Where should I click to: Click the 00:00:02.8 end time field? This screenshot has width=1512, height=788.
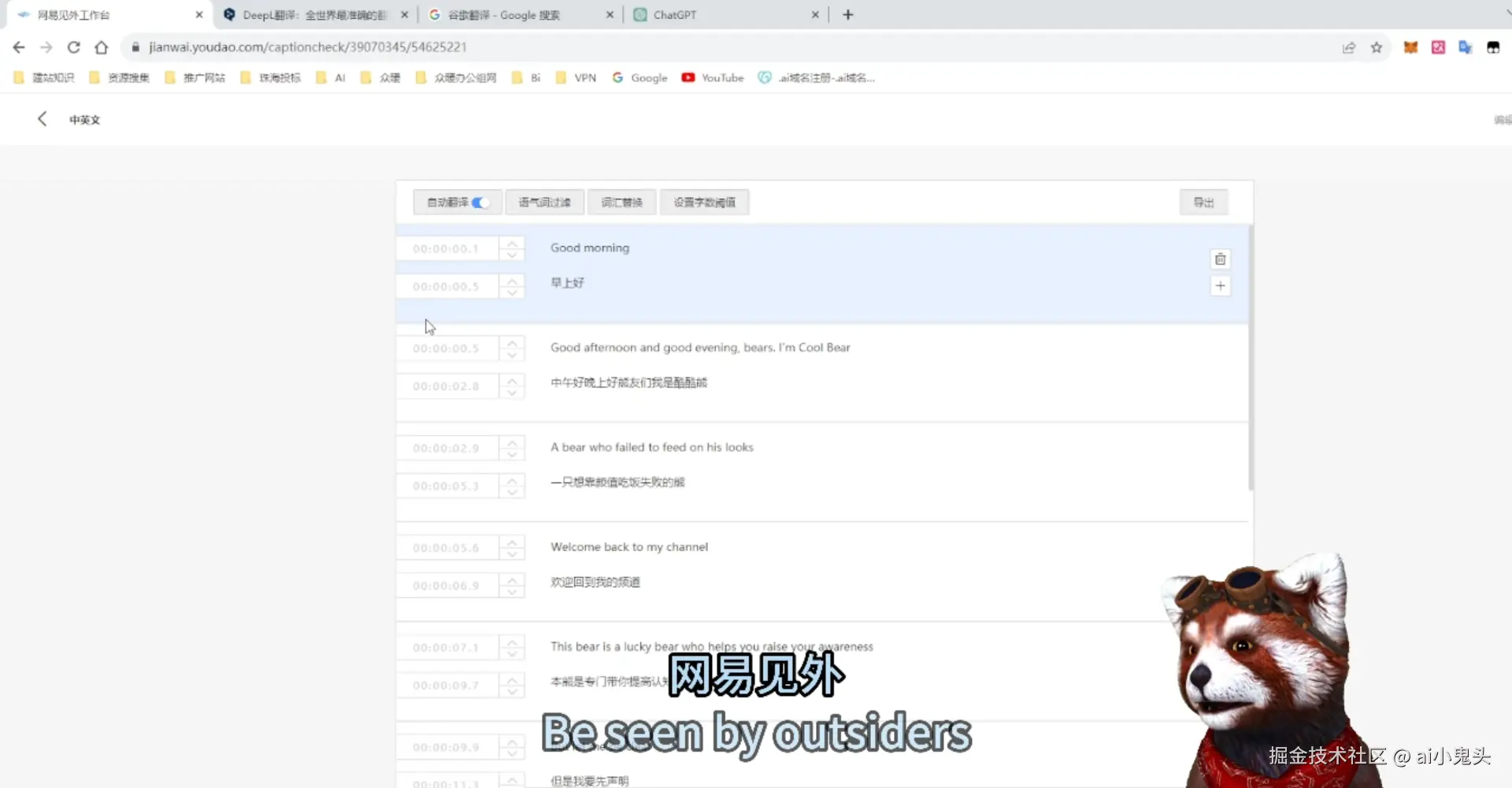(447, 386)
